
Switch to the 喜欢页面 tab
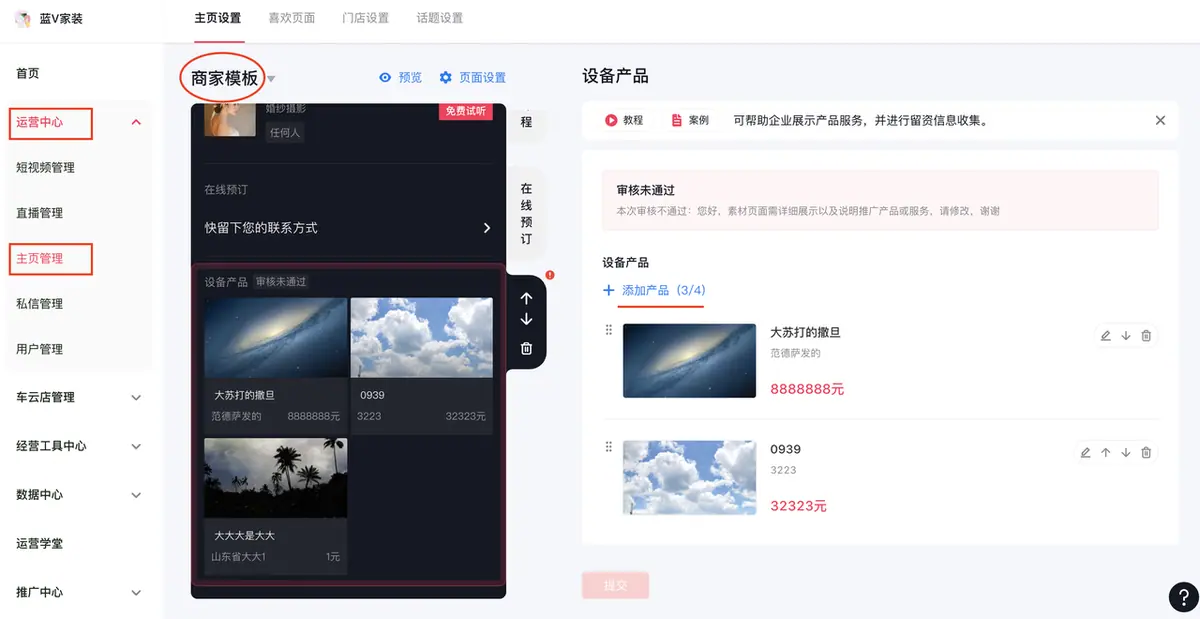[x=292, y=18]
